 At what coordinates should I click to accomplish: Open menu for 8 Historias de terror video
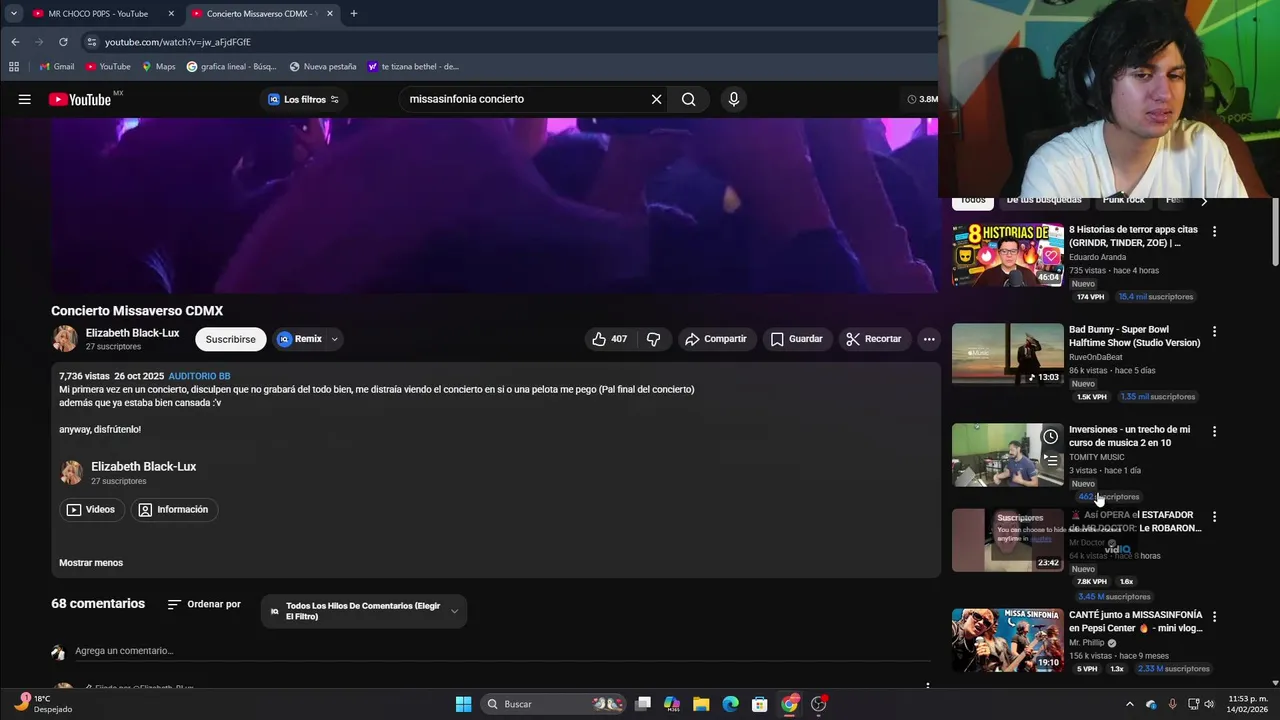pos(1214,231)
